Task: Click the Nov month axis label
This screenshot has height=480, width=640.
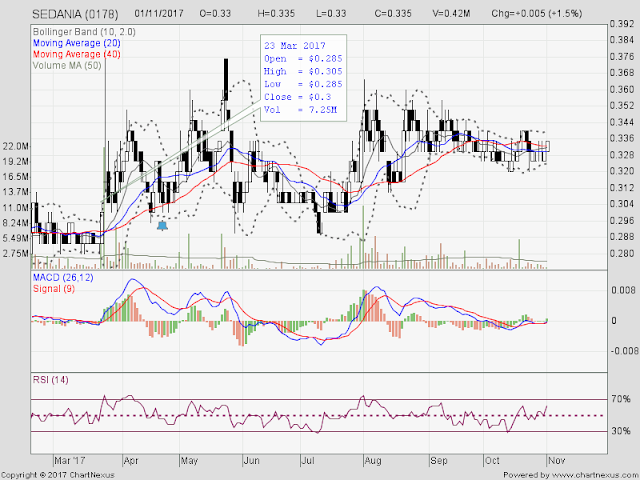Action: coord(556,461)
